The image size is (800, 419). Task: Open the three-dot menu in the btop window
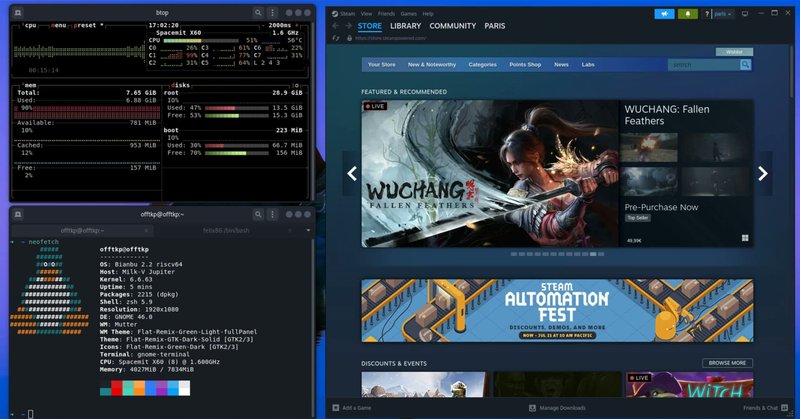(x=272, y=13)
